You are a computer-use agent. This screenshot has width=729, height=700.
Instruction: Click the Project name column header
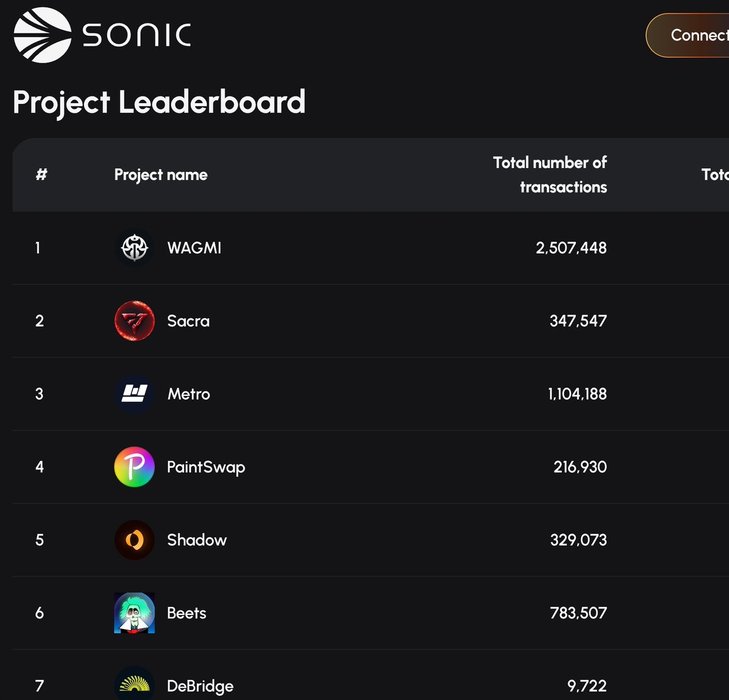click(x=161, y=175)
